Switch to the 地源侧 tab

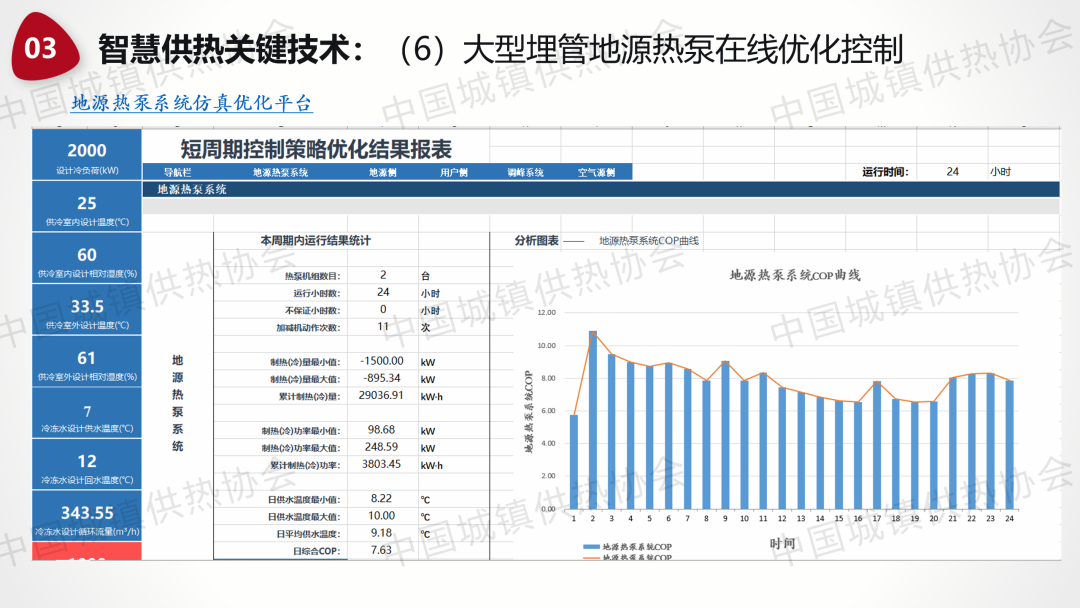click(383, 172)
